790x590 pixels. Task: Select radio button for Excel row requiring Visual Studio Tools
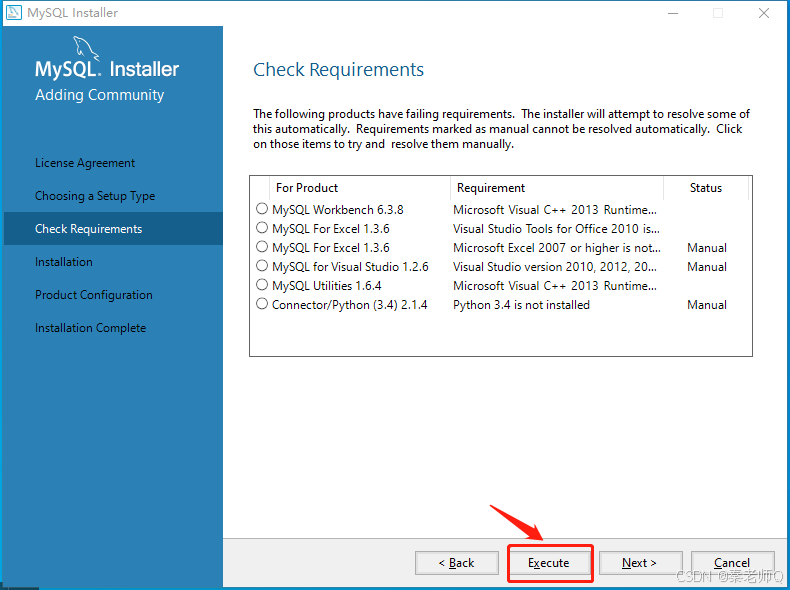coord(261,228)
